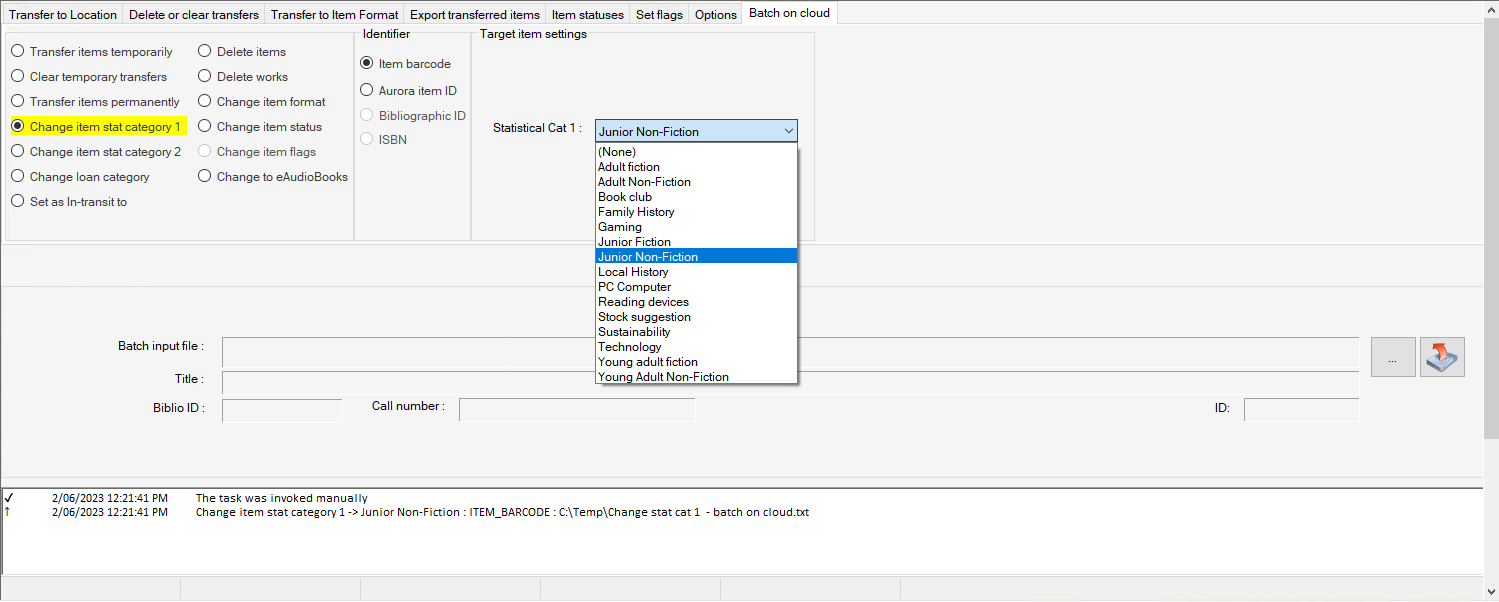Choose Set as In-transit to
Viewport: 1499px width, 602px height.
pyautogui.click(x=17, y=201)
